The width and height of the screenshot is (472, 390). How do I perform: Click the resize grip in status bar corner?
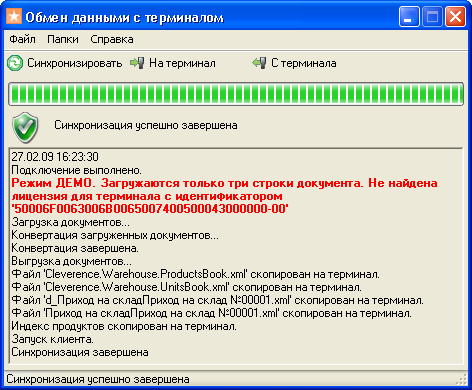[461, 379]
